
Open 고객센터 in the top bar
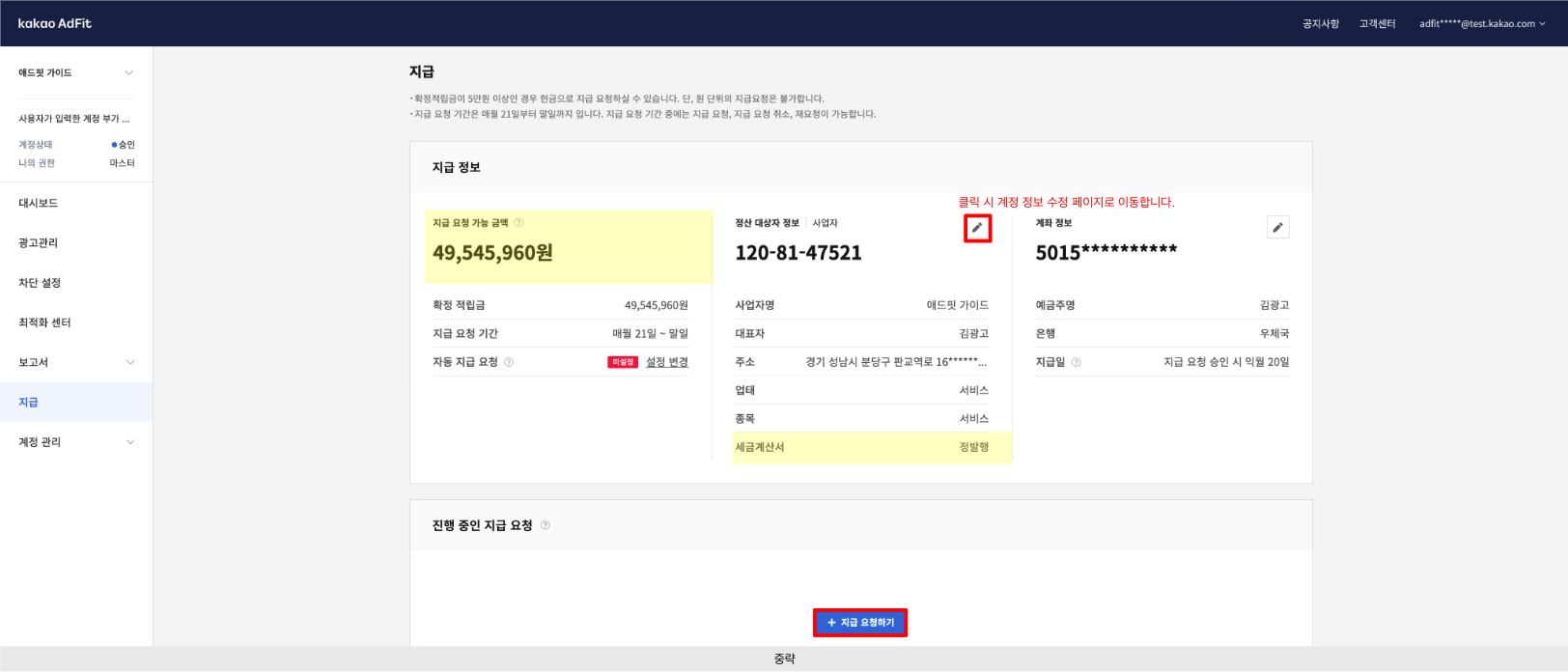(1377, 24)
